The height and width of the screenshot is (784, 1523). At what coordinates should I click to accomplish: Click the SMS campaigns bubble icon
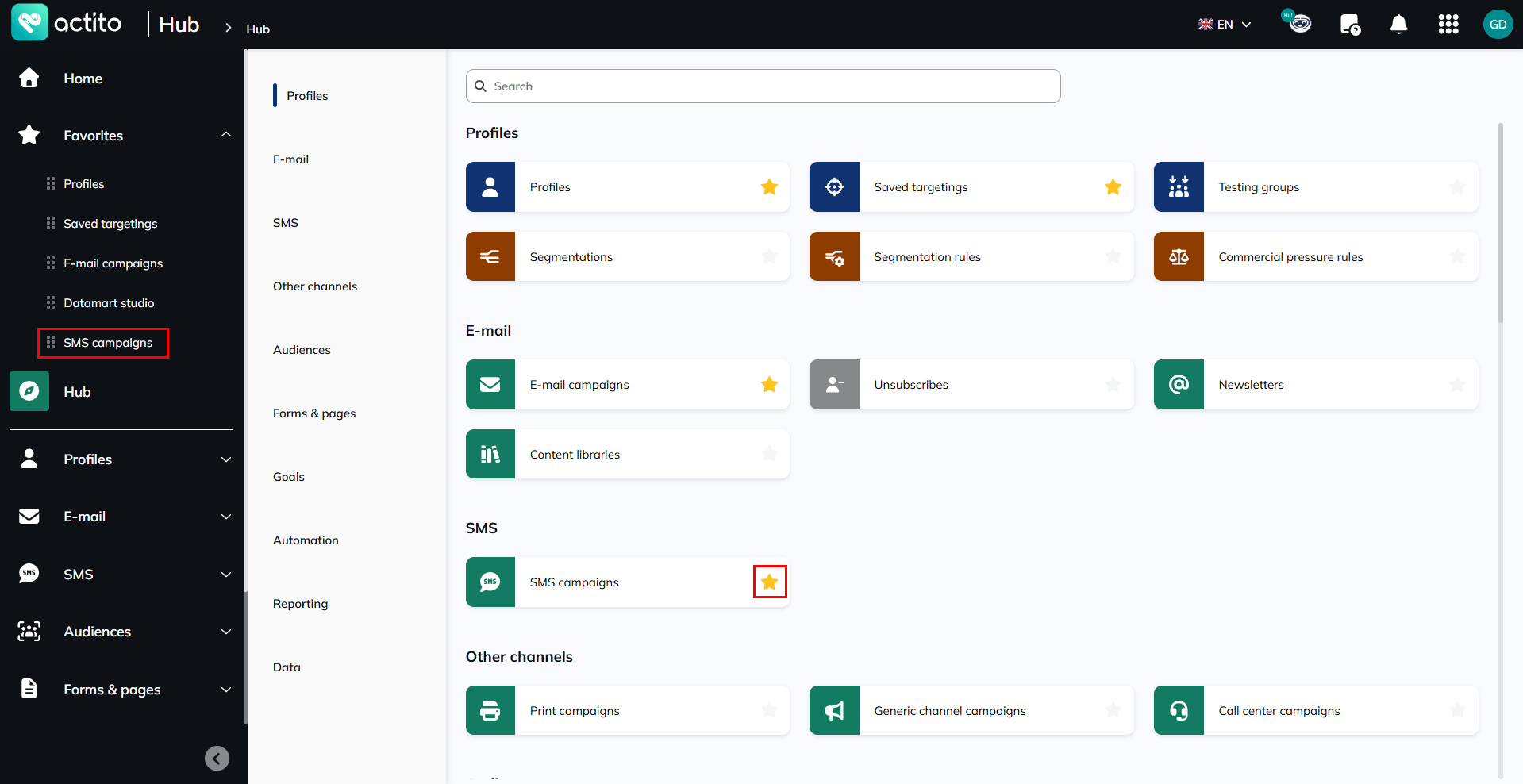[490, 582]
